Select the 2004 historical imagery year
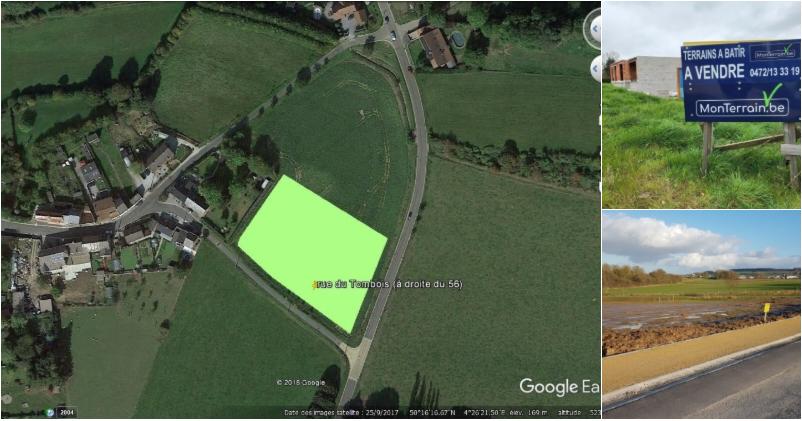 pos(66,412)
